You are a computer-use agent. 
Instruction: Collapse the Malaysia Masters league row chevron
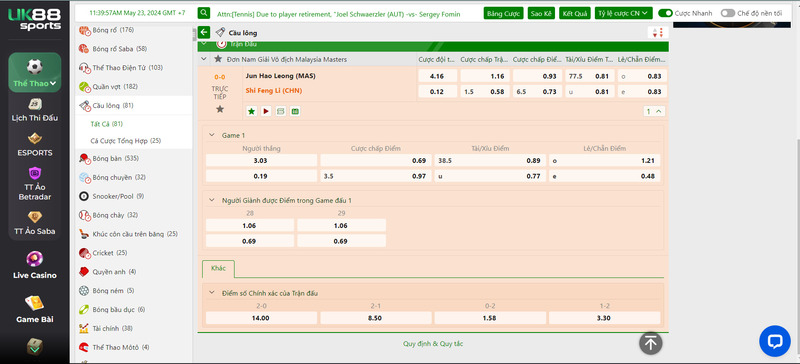click(204, 59)
